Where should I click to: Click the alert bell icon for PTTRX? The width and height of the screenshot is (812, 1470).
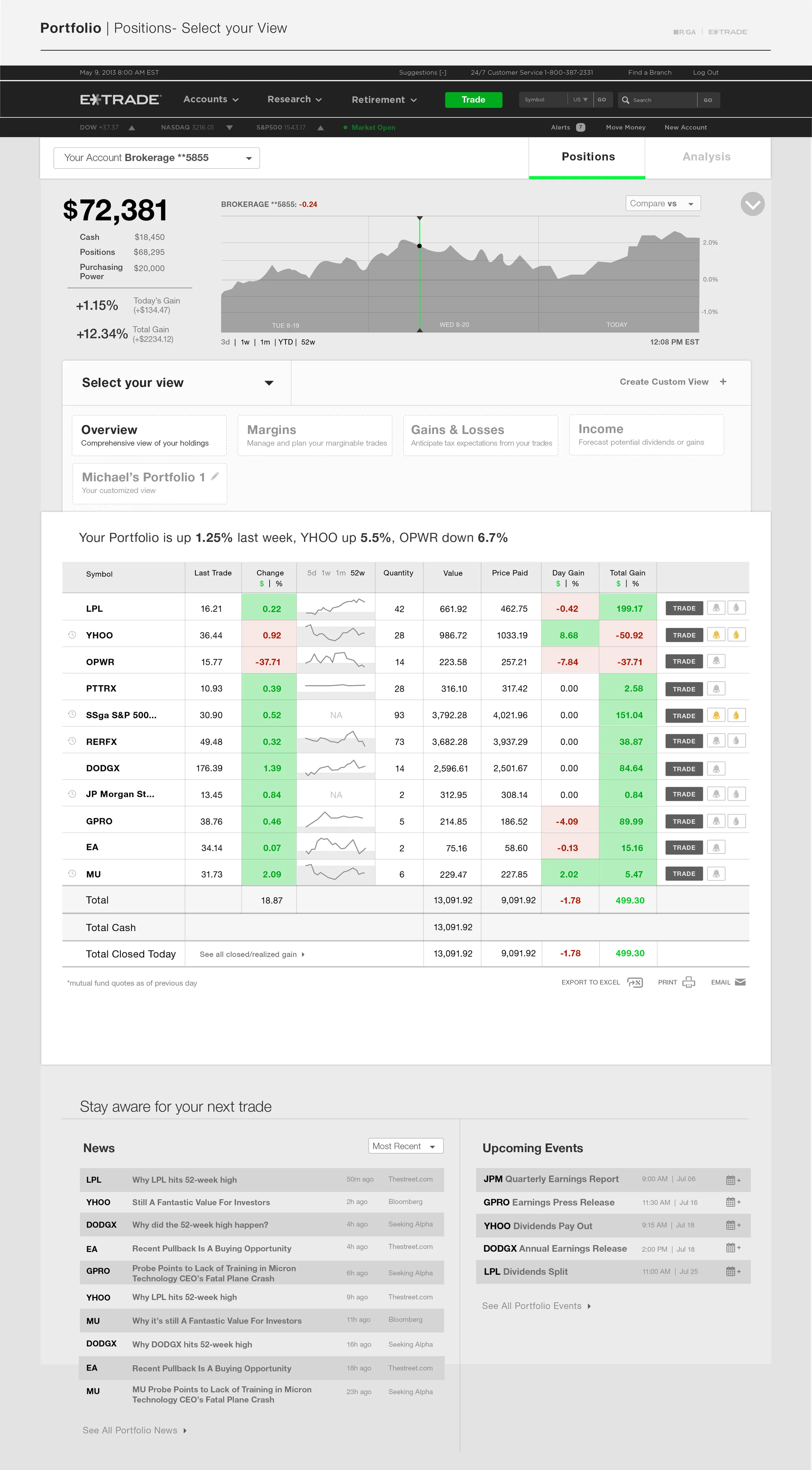point(716,689)
